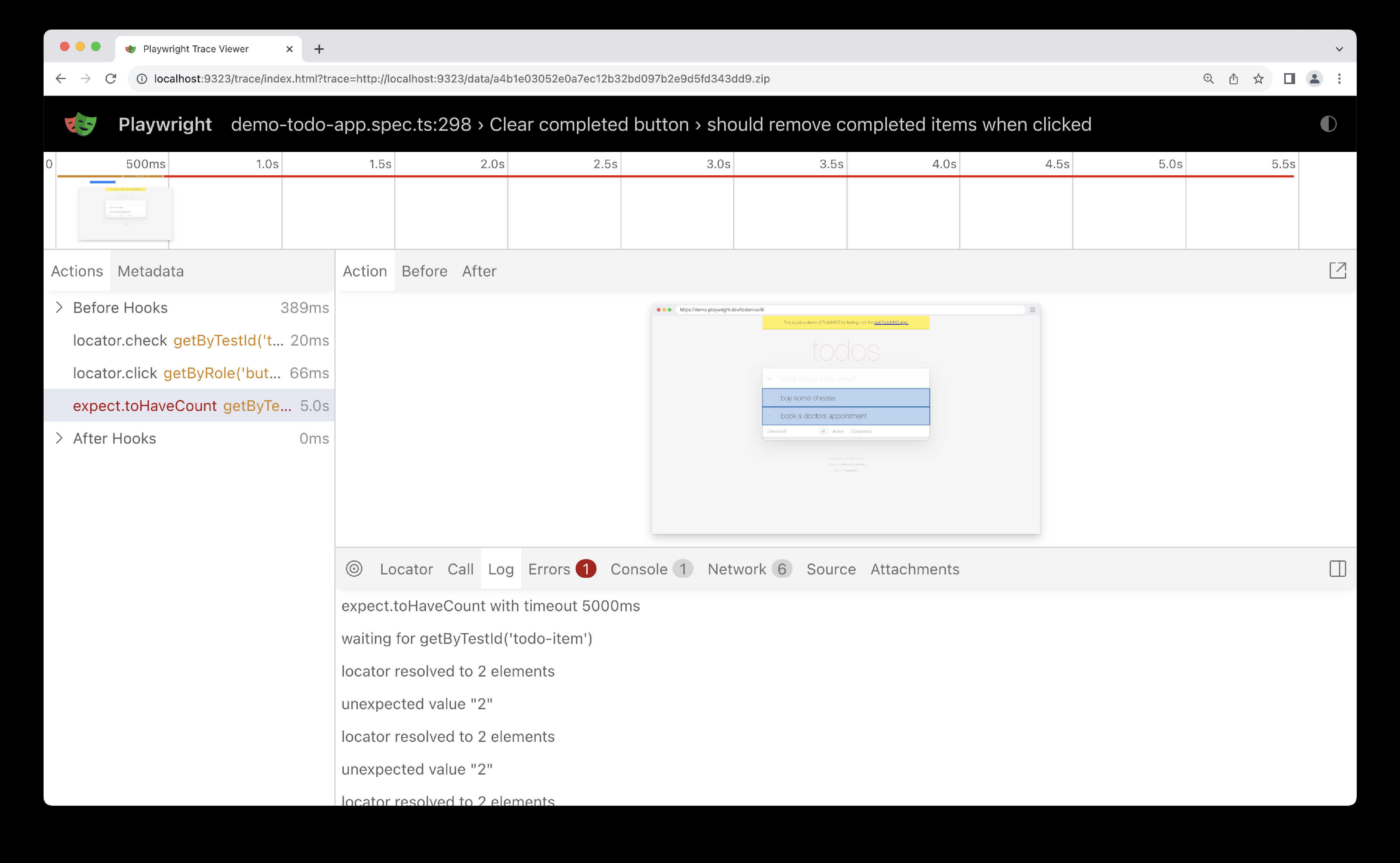
Task: Click the 1.0s timeline marker
Action: click(x=267, y=164)
